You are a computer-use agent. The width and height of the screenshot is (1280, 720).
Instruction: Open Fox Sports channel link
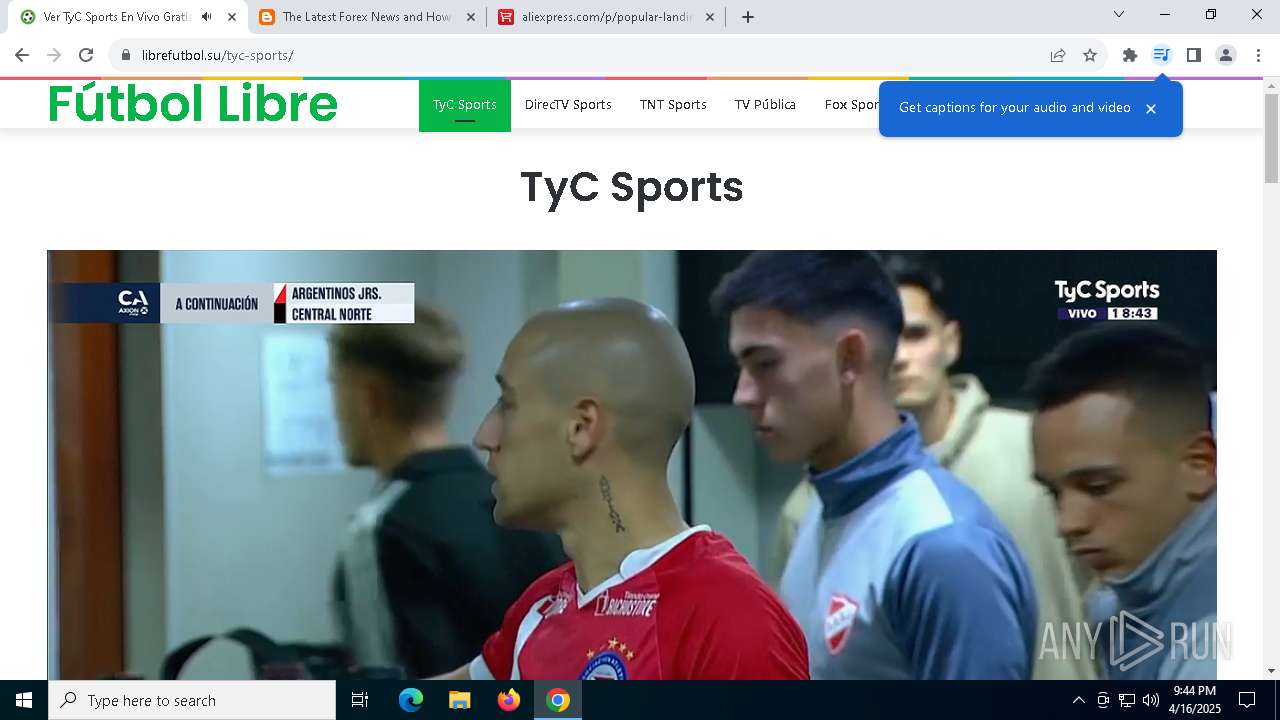tap(851, 105)
